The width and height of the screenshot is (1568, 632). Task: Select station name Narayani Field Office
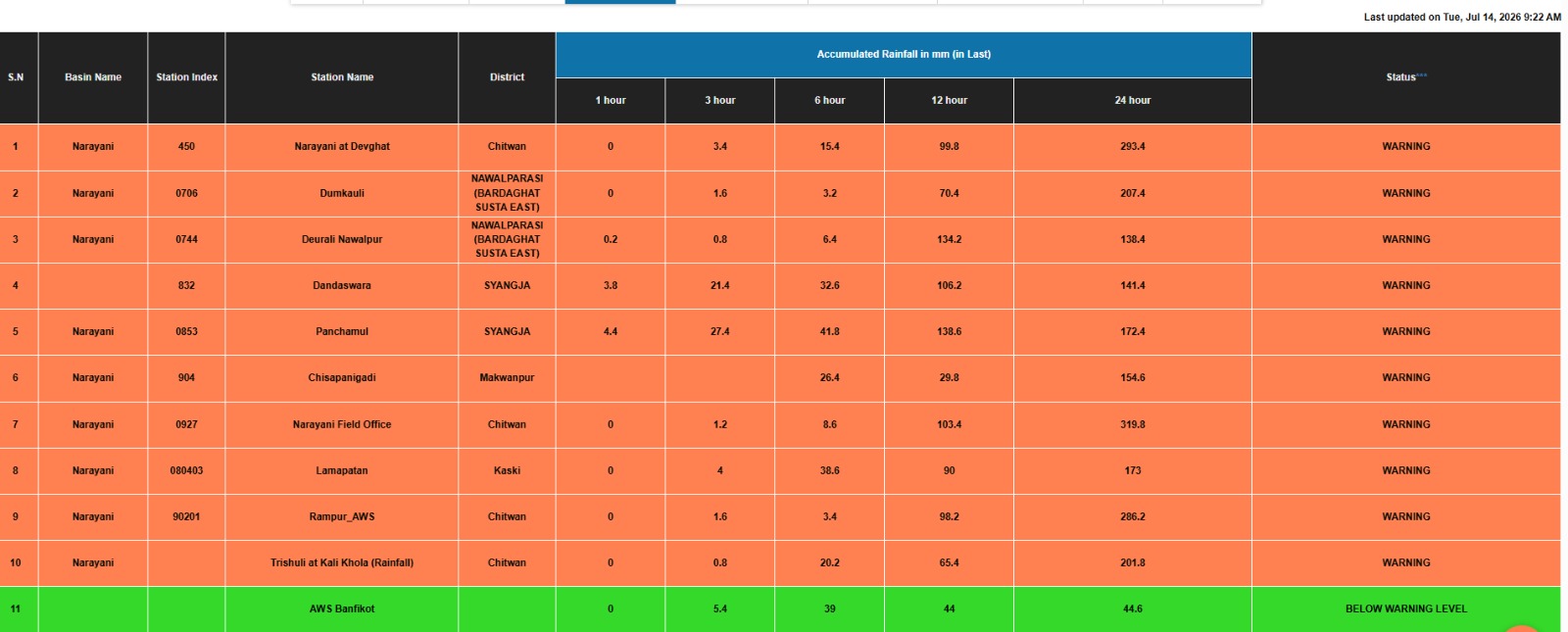342,425
